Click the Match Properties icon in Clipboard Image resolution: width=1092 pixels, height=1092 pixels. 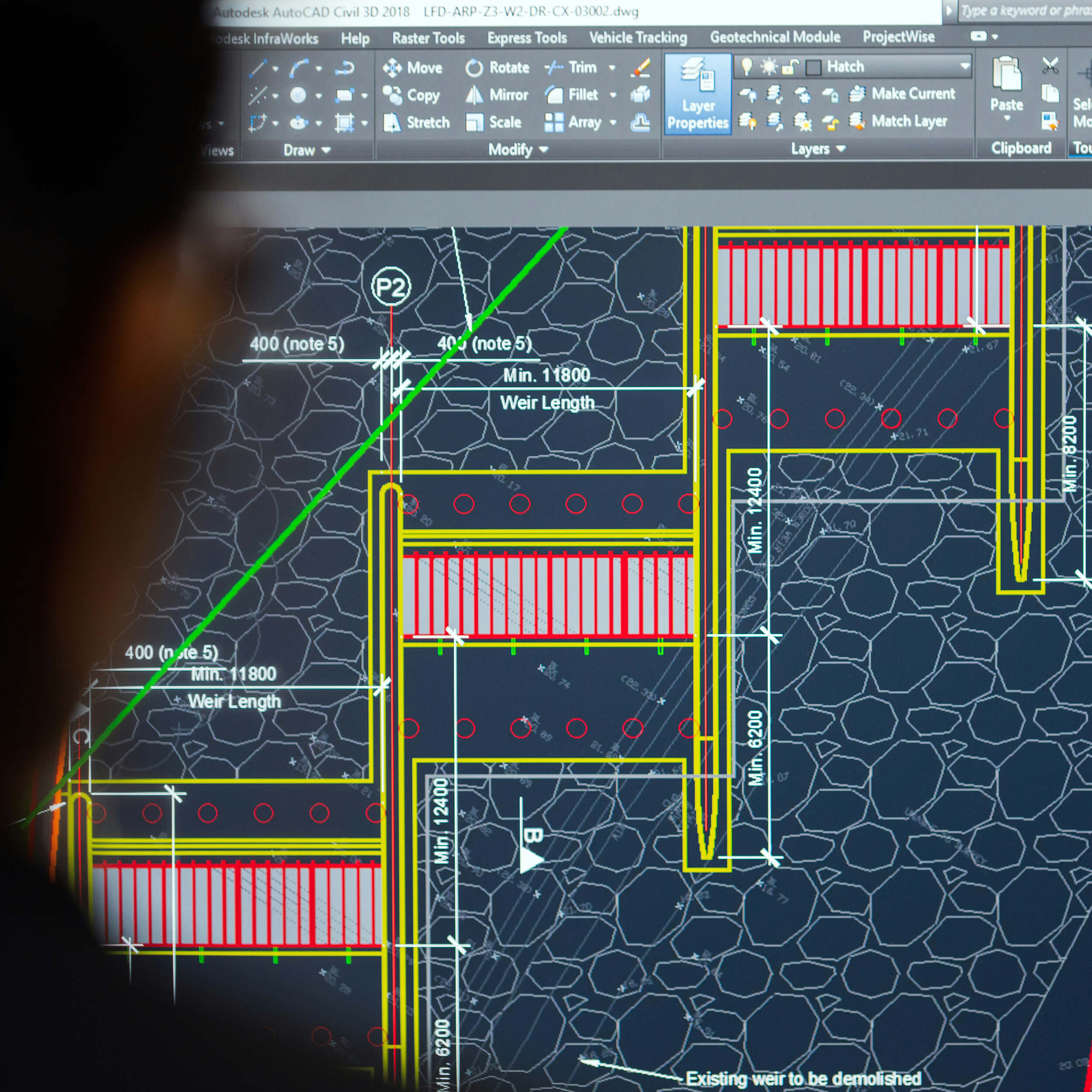1050,121
